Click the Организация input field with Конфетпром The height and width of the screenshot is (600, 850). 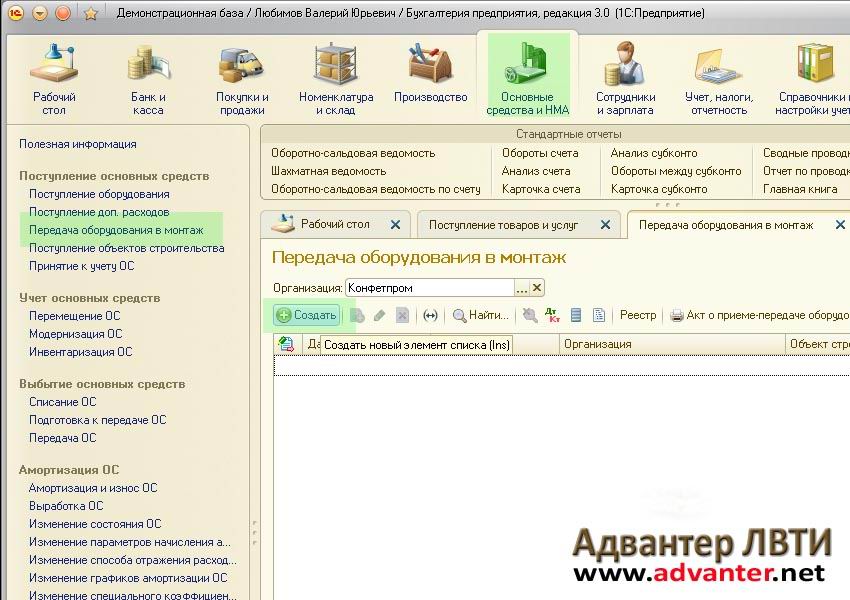(x=430, y=288)
